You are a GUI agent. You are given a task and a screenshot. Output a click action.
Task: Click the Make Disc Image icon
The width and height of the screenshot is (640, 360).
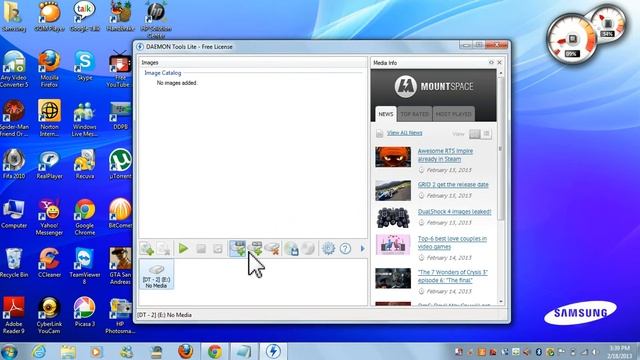[291, 248]
